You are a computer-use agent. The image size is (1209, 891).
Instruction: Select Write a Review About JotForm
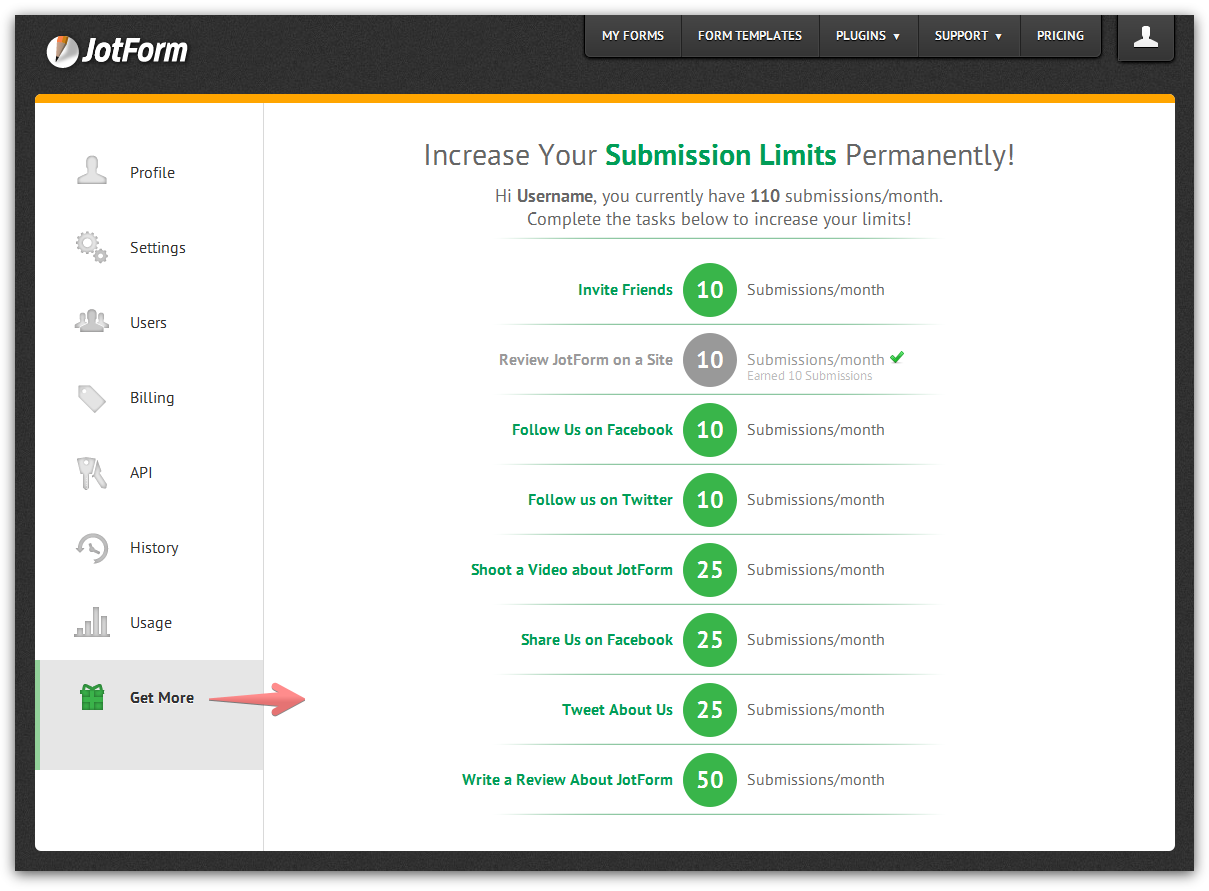click(567, 779)
